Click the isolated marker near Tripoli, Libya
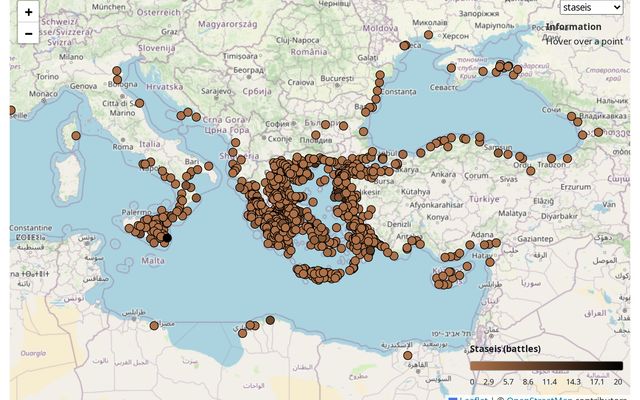640x400 pixels. coord(154,325)
